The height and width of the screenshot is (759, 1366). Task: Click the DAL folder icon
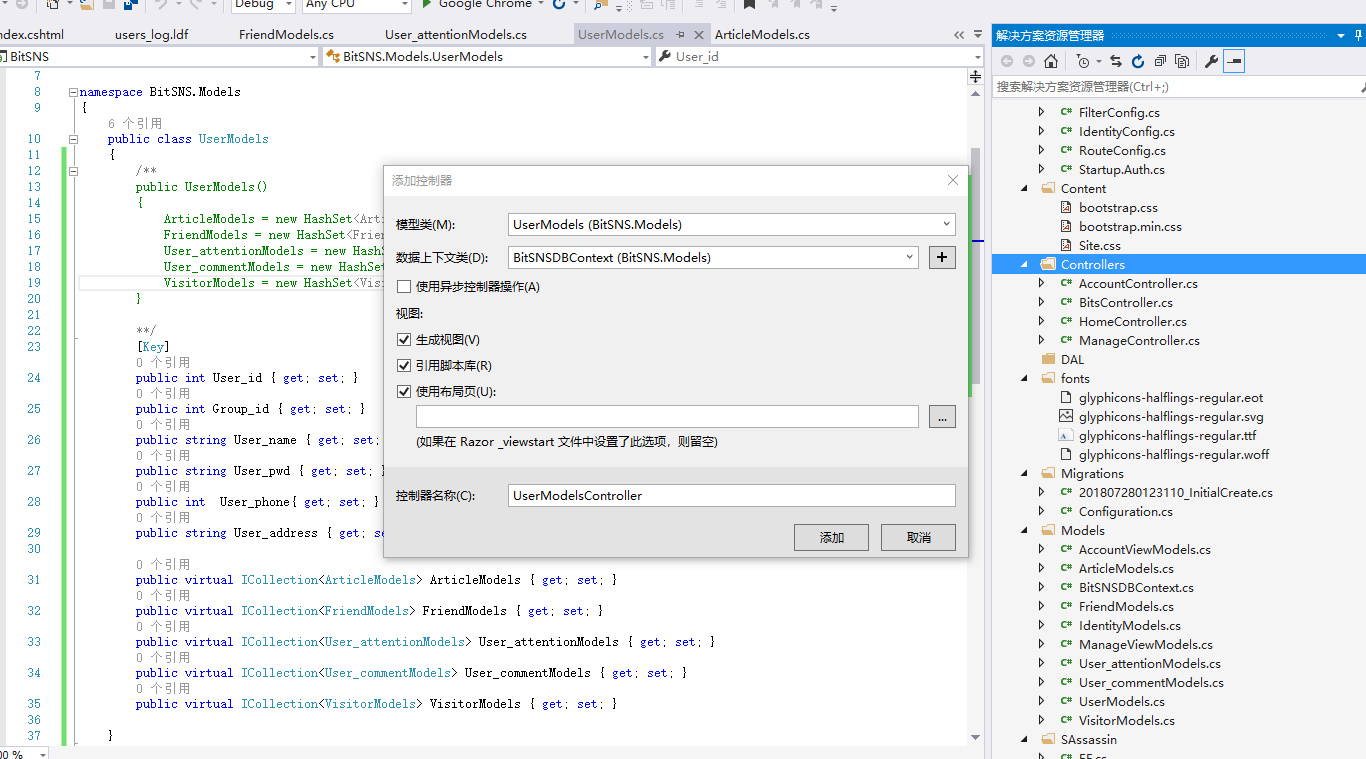[1048, 359]
